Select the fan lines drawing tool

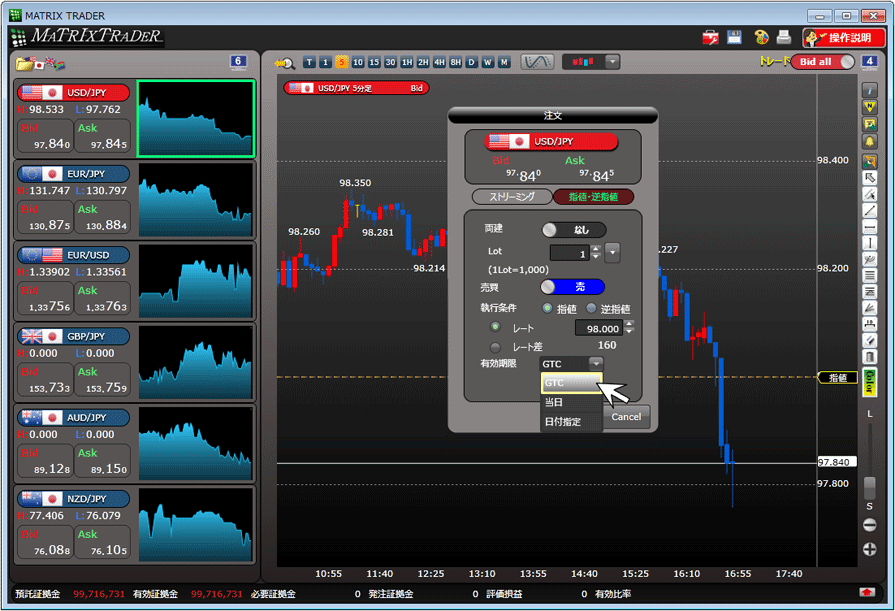coord(869,308)
